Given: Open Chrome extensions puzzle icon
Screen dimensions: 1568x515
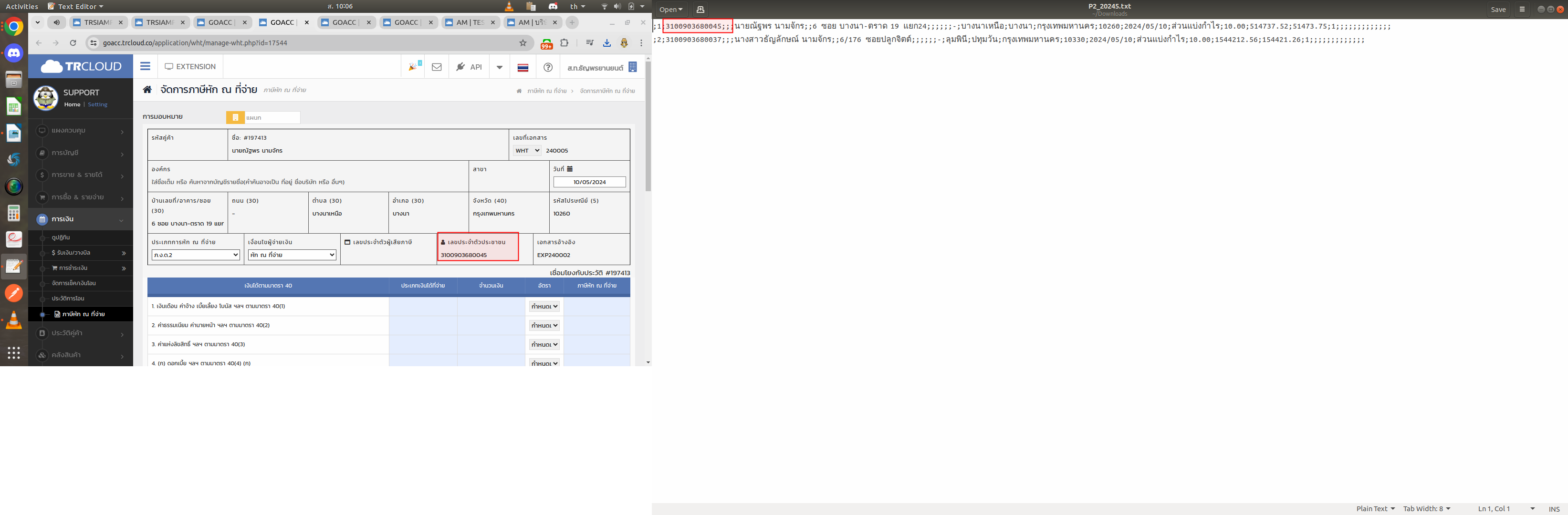Looking at the screenshot, I should click(564, 42).
